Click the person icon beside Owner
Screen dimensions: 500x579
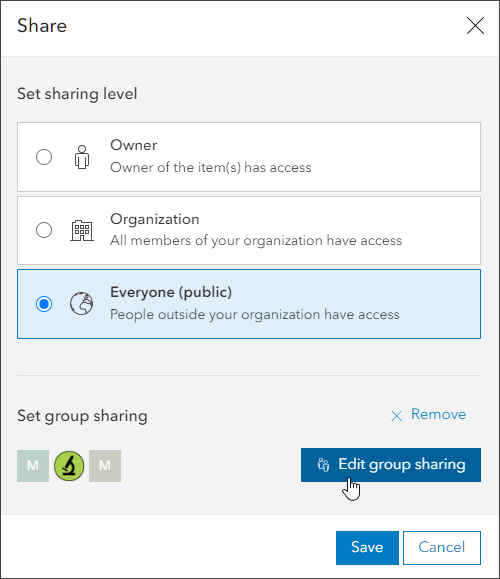pos(82,157)
